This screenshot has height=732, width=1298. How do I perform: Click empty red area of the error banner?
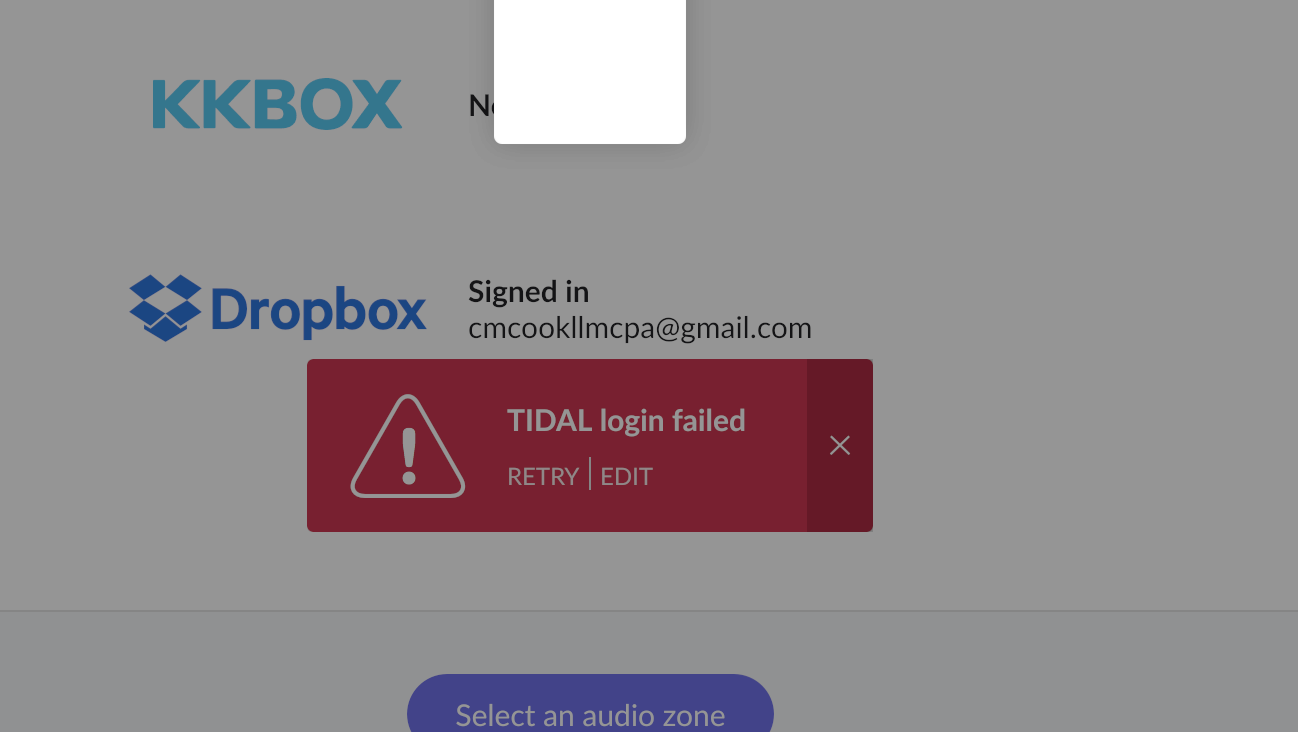coord(700,505)
